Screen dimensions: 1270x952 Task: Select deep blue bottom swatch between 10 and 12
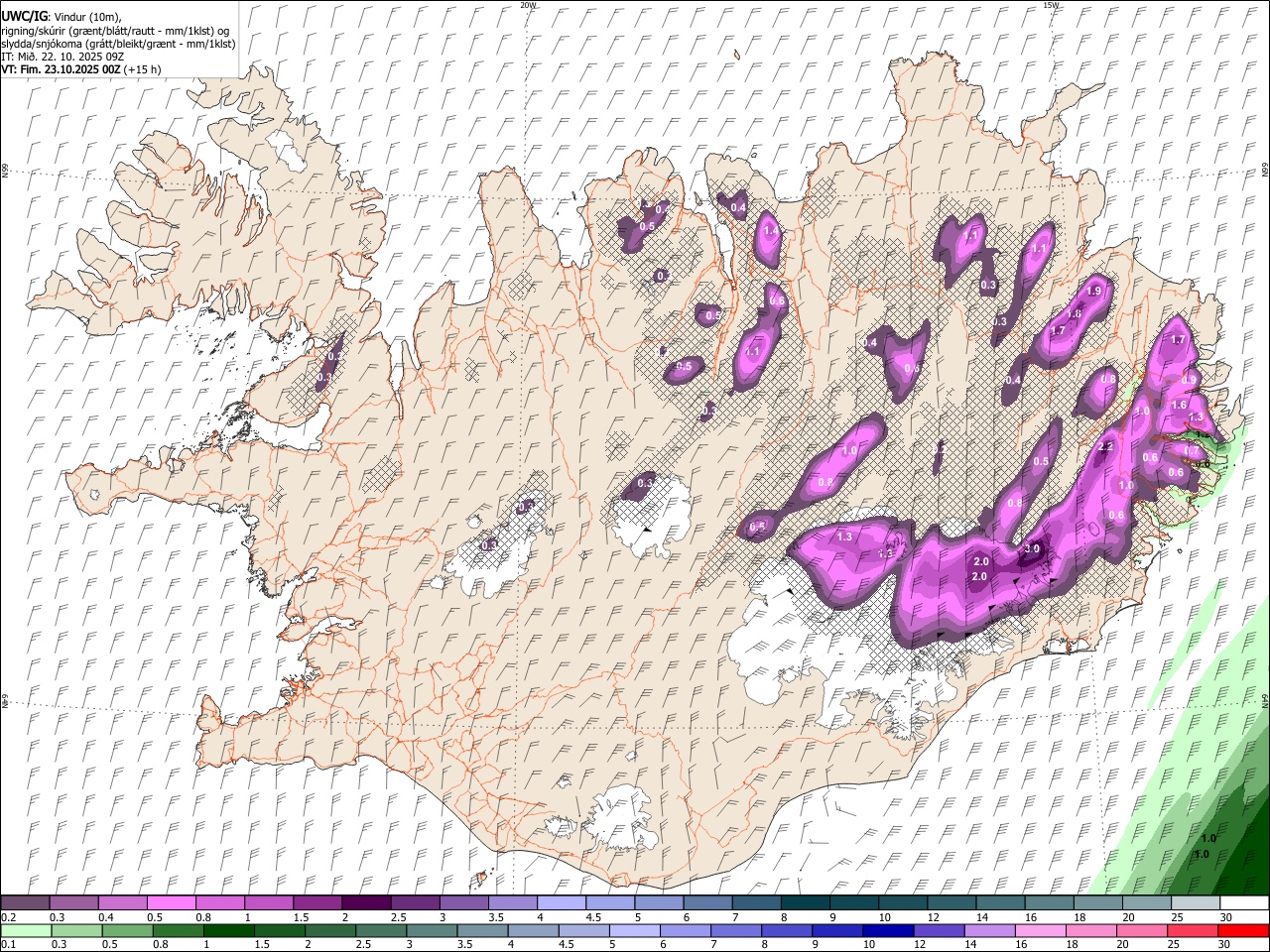pyautogui.click(x=888, y=930)
